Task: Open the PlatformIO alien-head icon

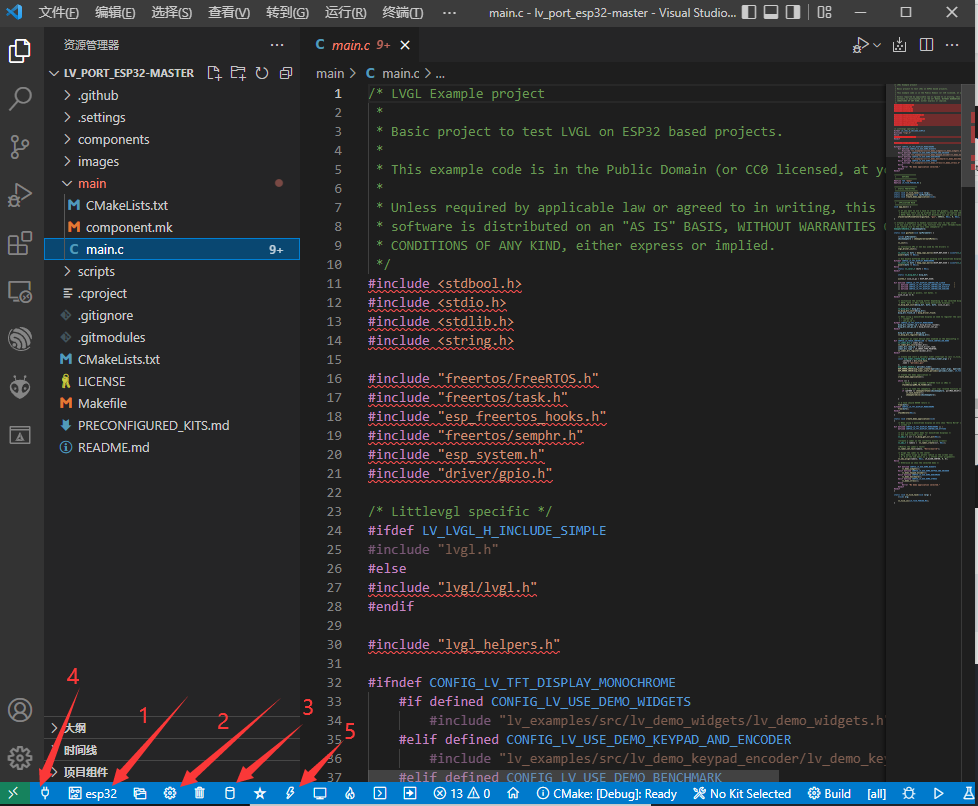Action: (x=20, y=387)
